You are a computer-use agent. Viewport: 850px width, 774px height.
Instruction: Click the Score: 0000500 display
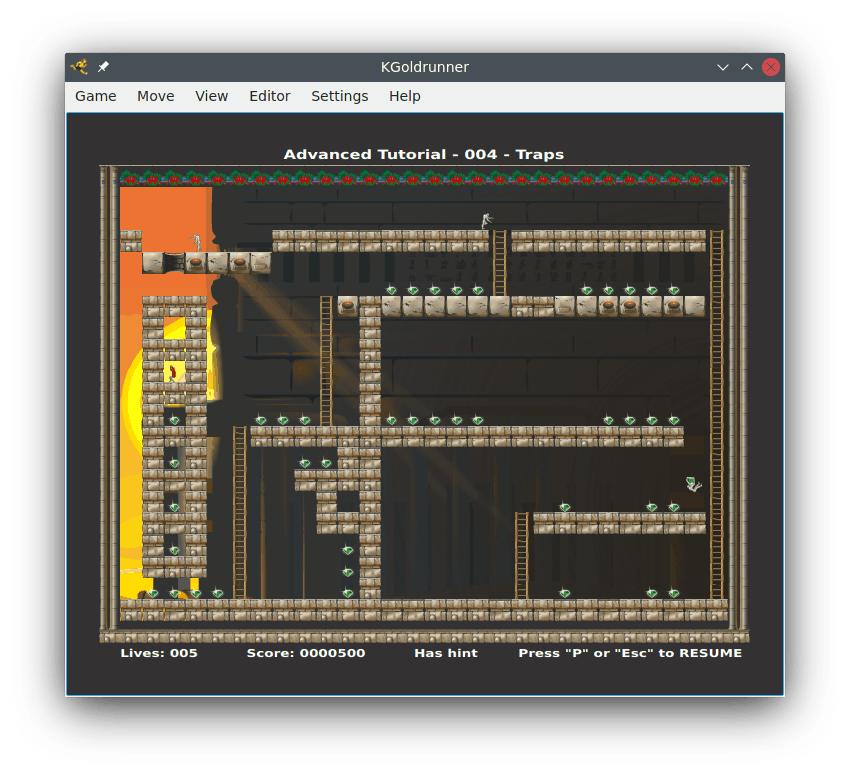click(306, 652)
